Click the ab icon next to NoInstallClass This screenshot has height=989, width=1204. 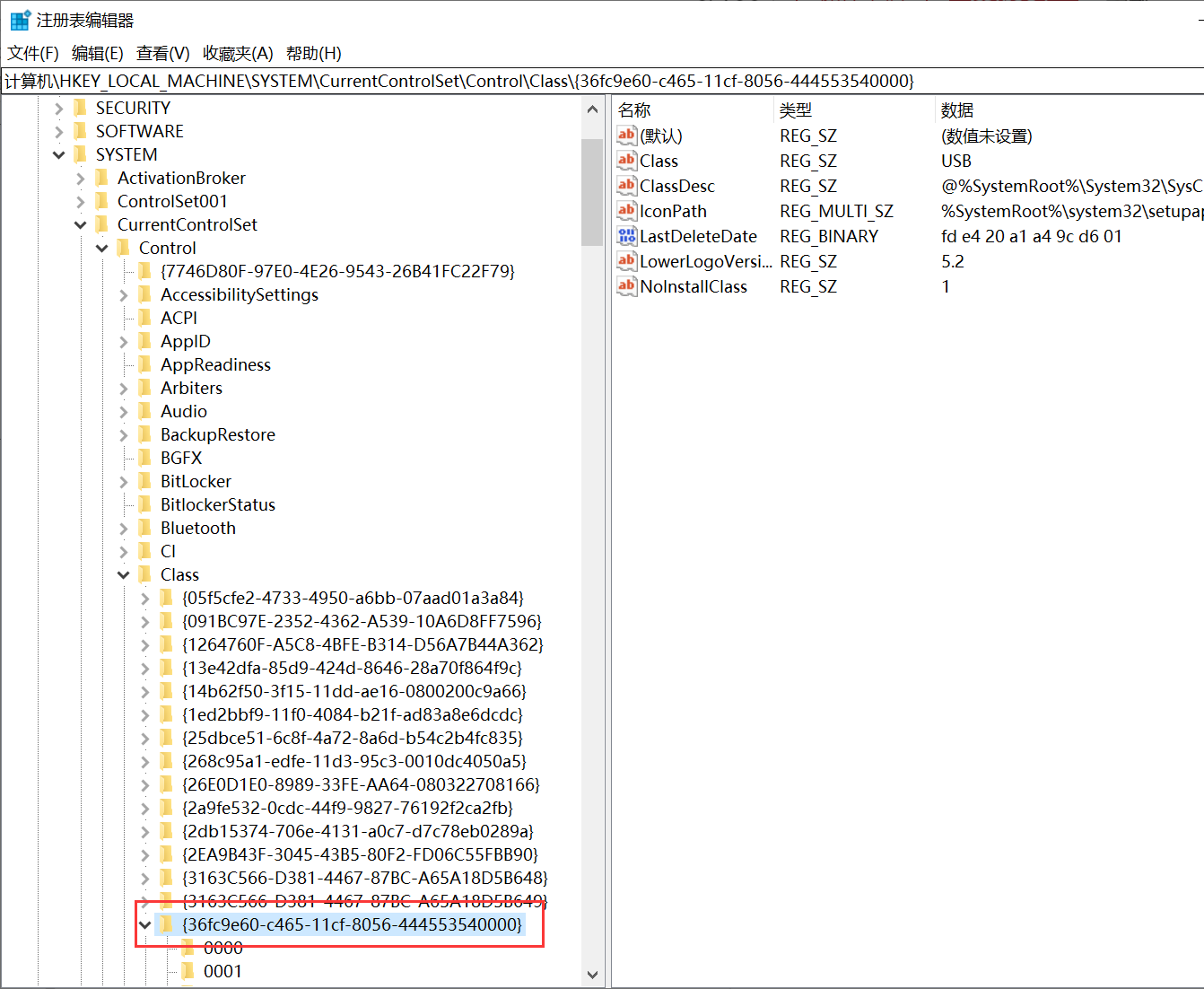pyautogui.click(x=626, y=286)
